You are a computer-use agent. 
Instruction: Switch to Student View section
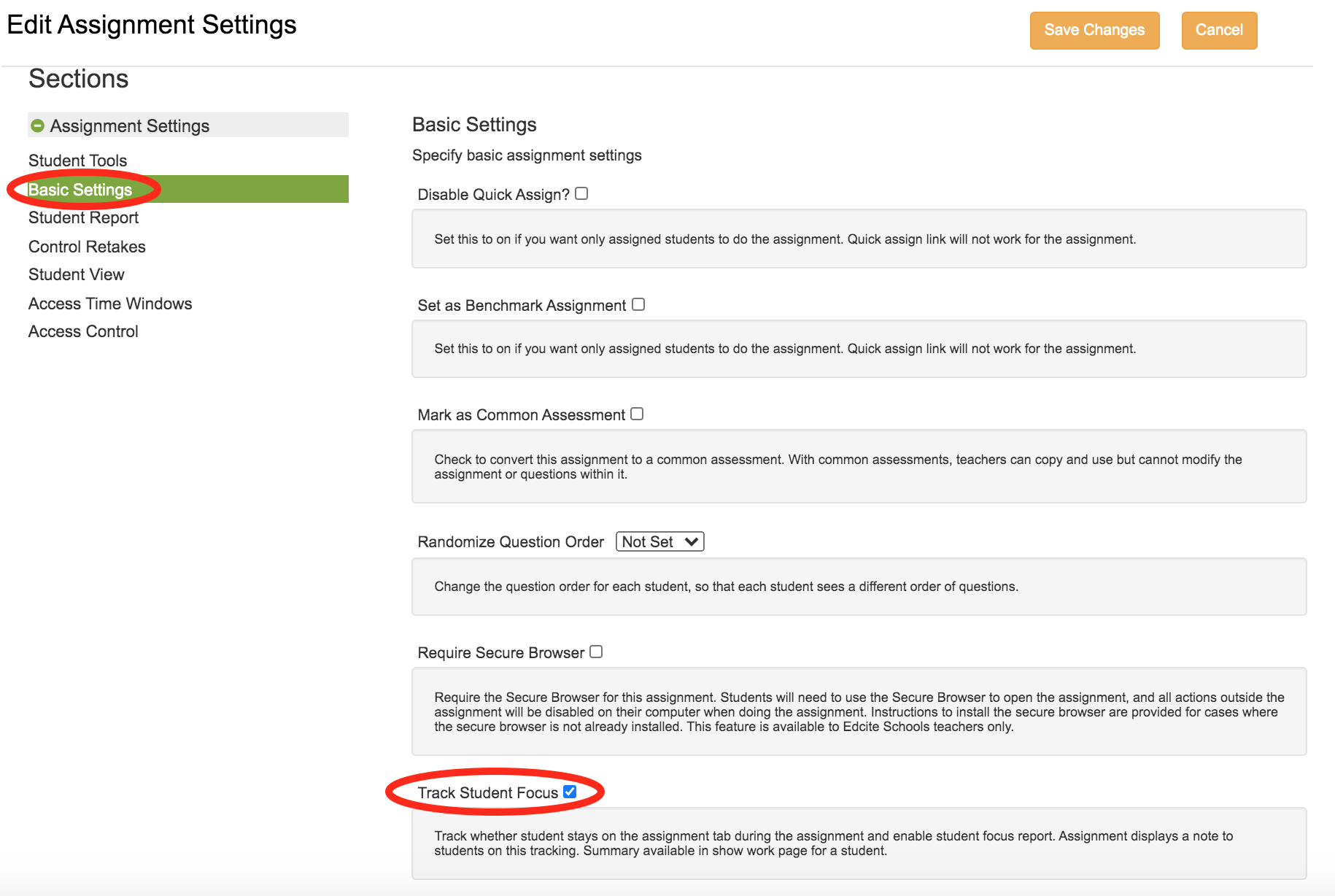click(76, 274)
